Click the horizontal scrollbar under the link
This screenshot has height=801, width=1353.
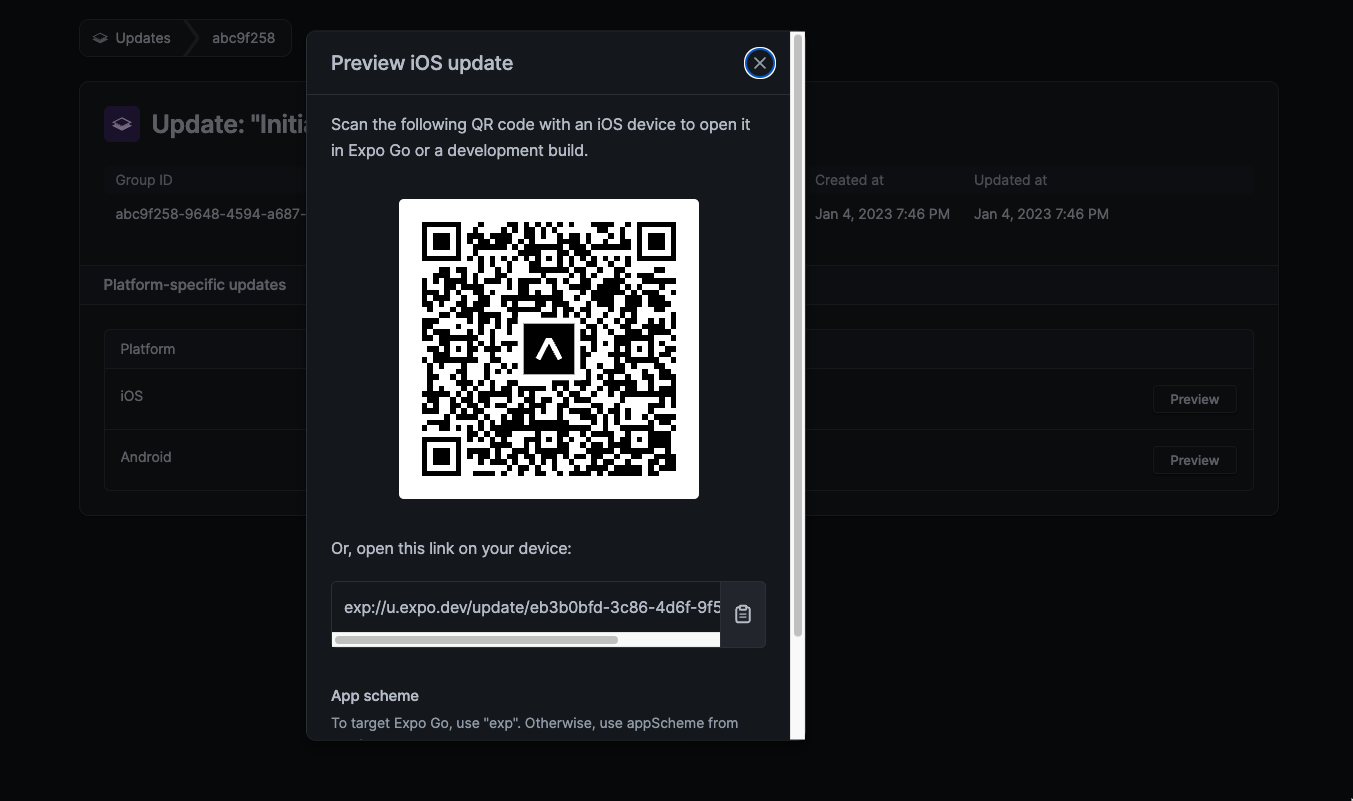tap(476, 640)
